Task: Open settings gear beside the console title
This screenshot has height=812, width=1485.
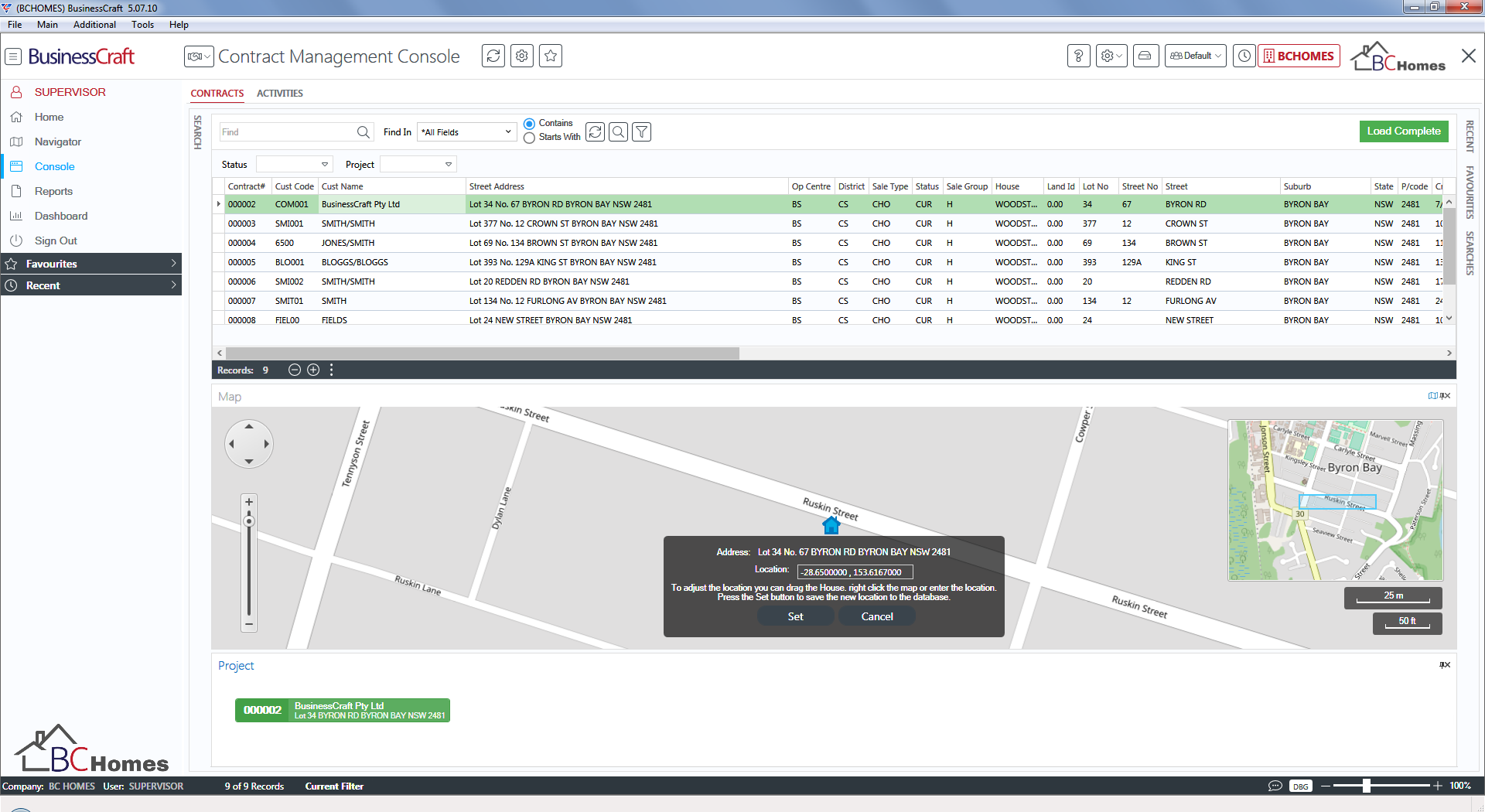Action: point(522,56)
